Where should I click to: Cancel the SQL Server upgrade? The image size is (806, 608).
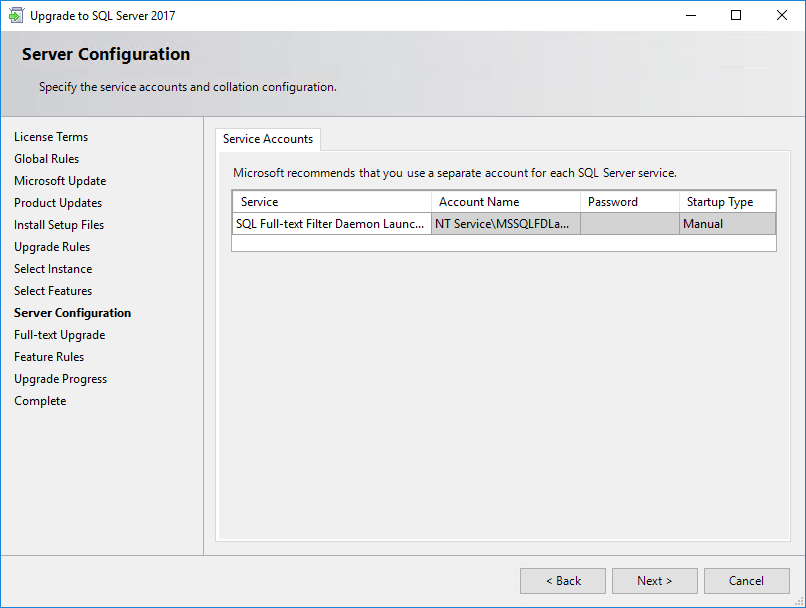point(746,581)
